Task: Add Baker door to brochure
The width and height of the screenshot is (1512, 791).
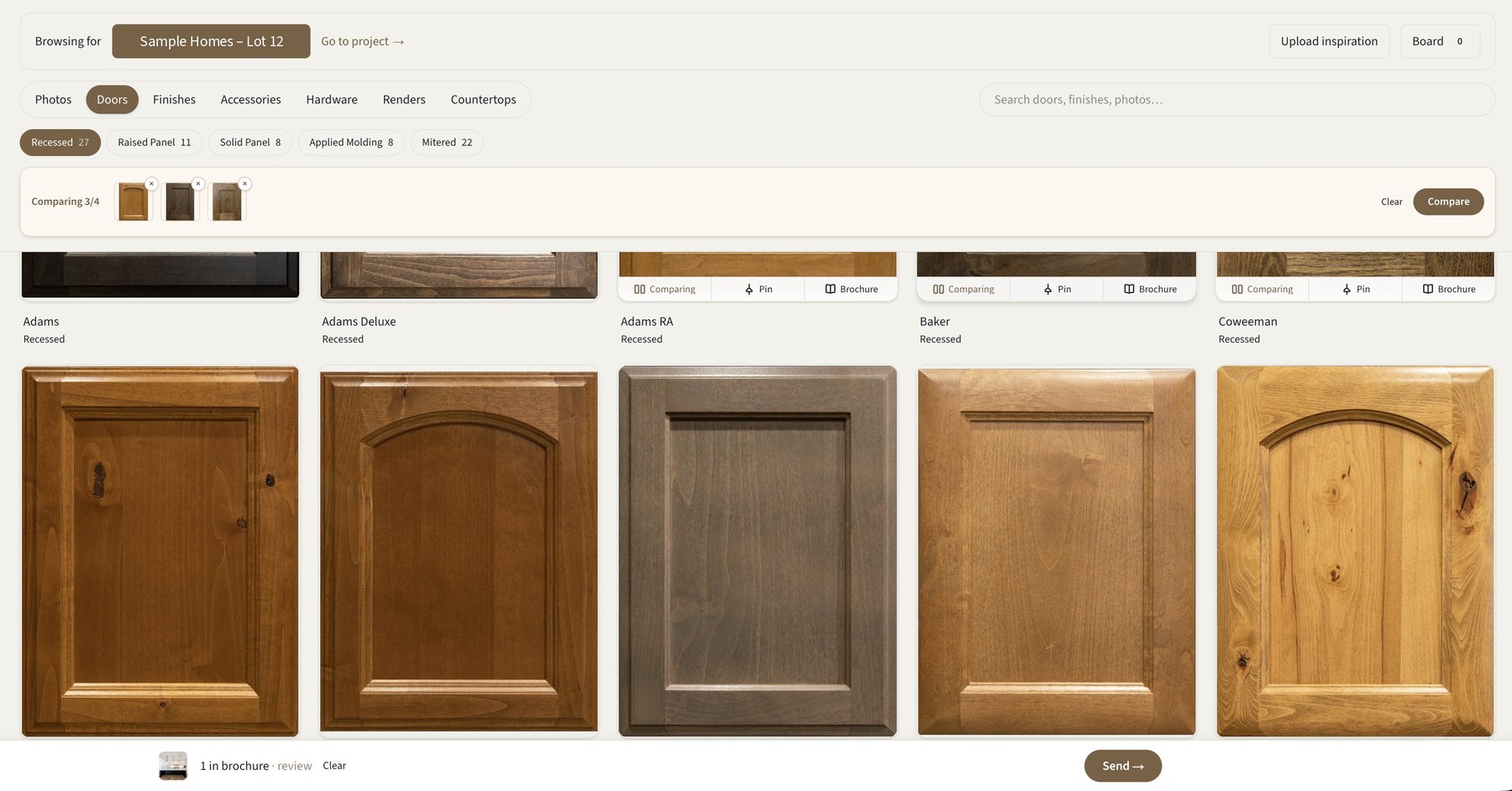Action: click(1150, 289)
